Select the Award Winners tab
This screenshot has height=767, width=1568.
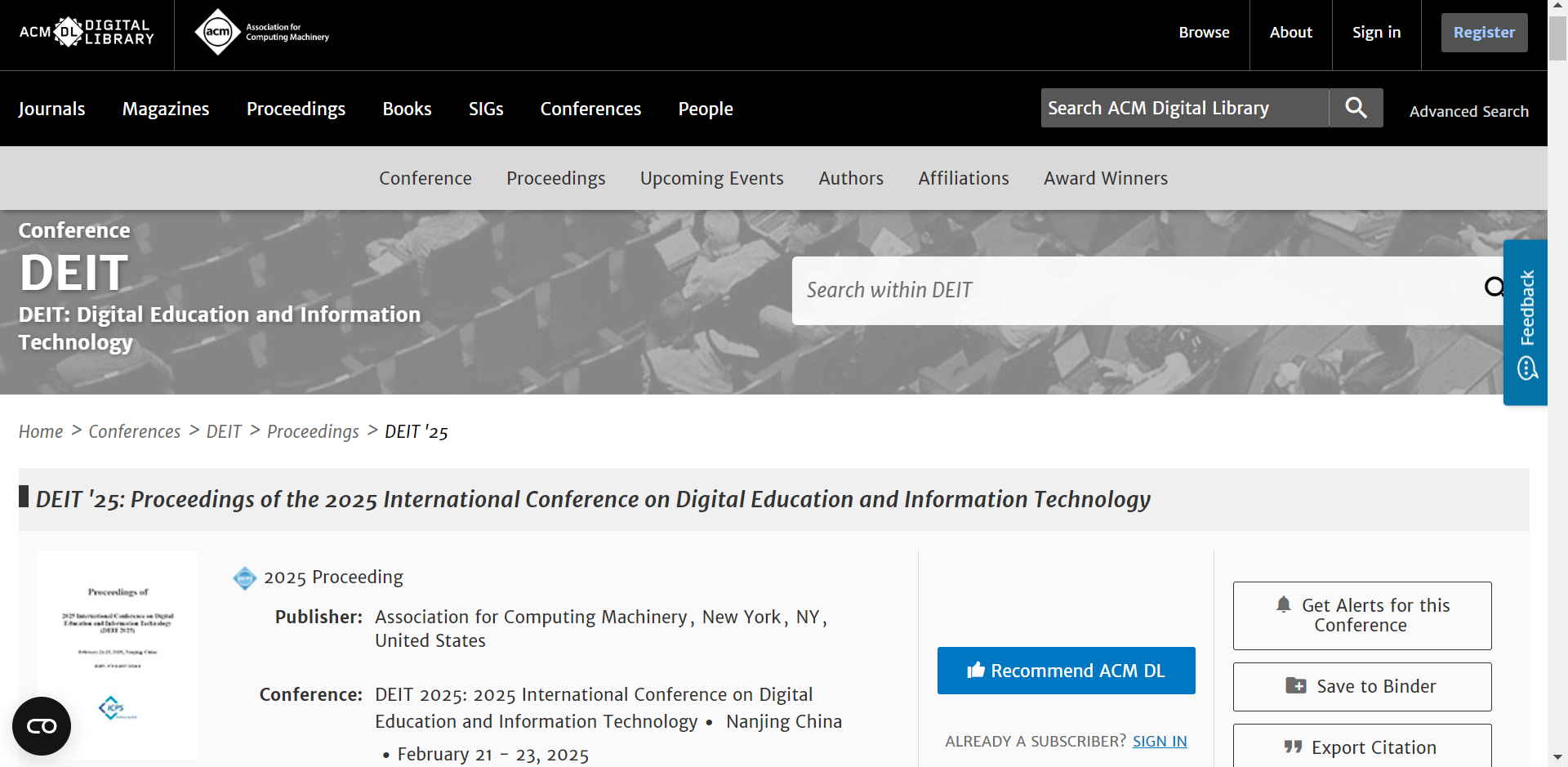point(1106,178)
